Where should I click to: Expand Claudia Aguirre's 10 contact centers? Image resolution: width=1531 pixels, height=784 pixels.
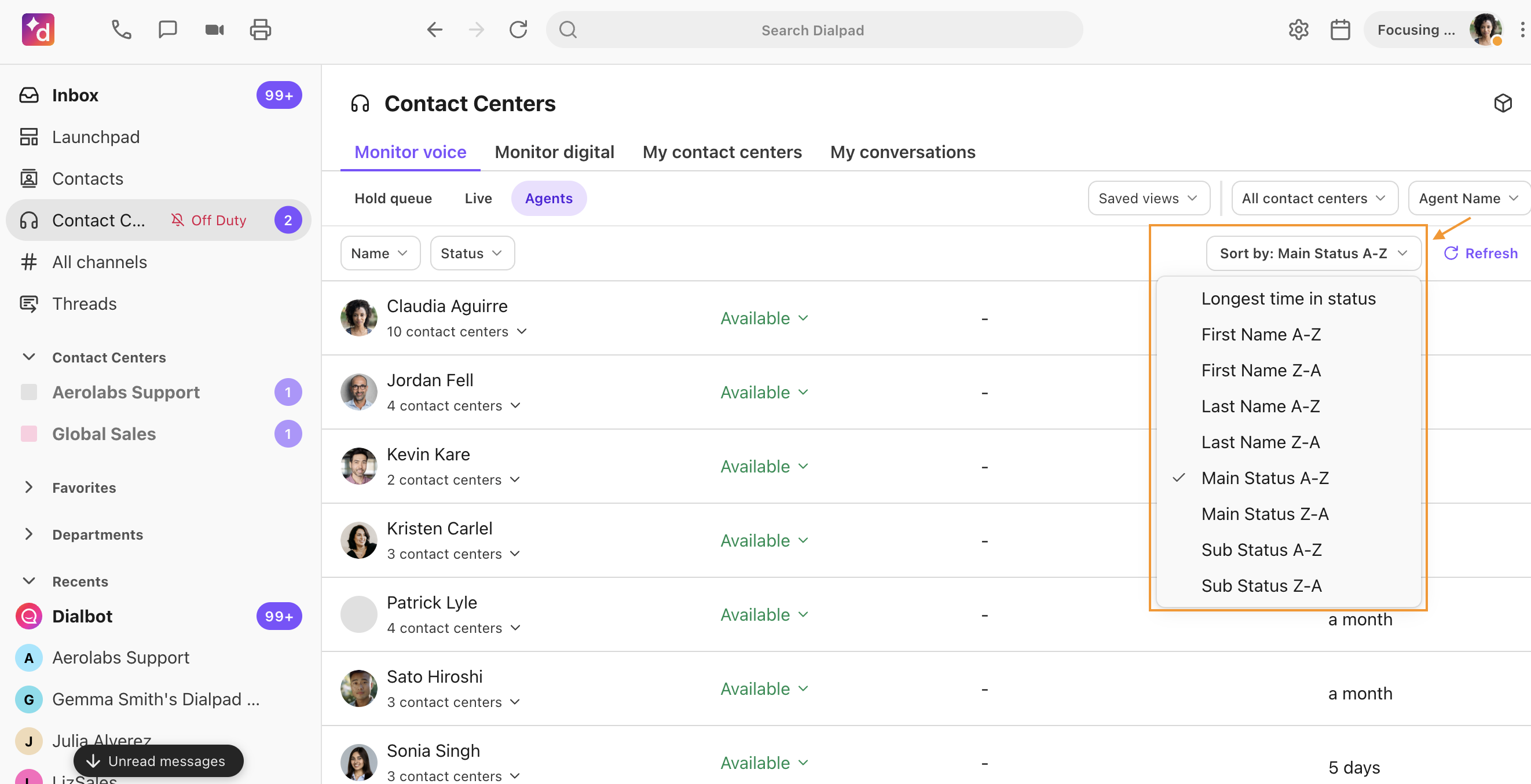pos(456,332)
